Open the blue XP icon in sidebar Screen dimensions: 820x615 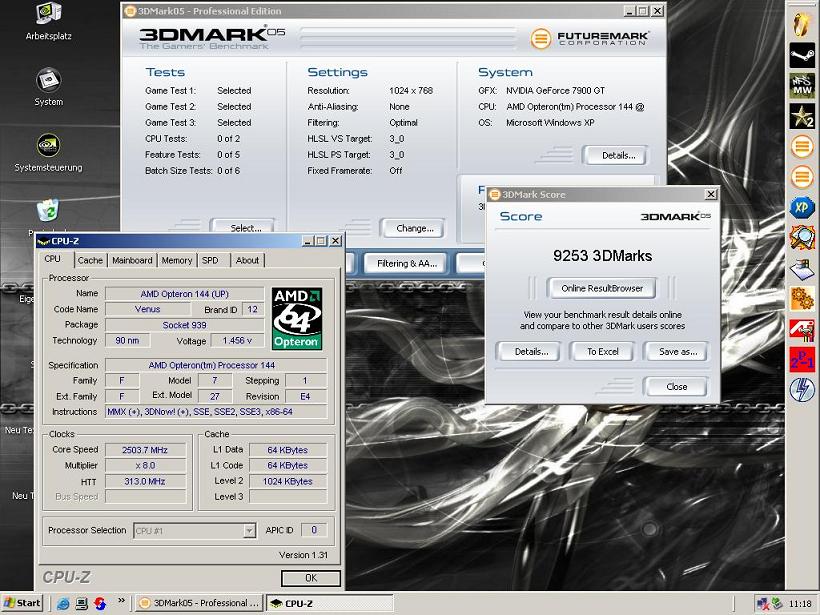[x=802, y=208]
